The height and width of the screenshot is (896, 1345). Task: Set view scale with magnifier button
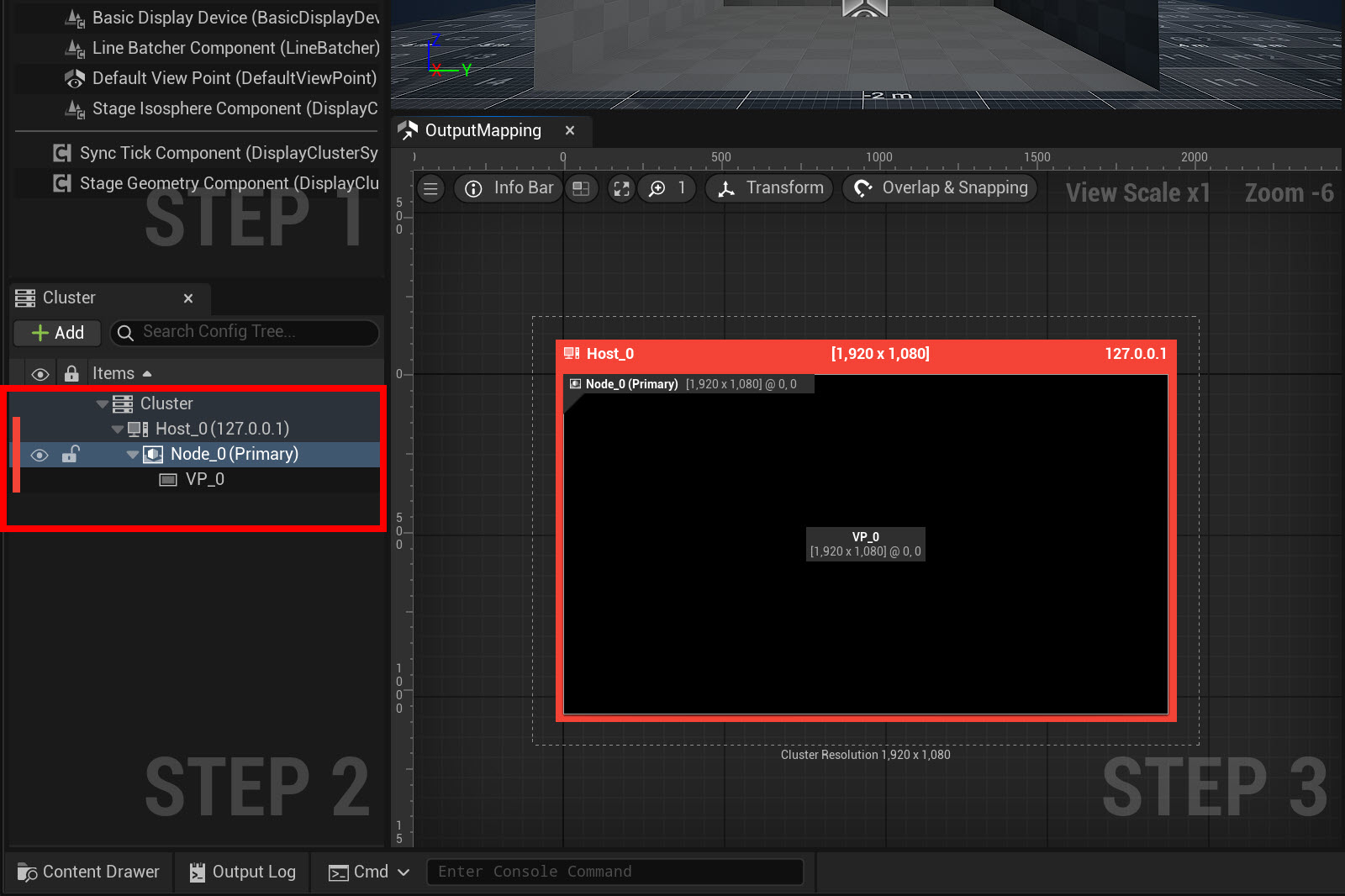[667, 188]
